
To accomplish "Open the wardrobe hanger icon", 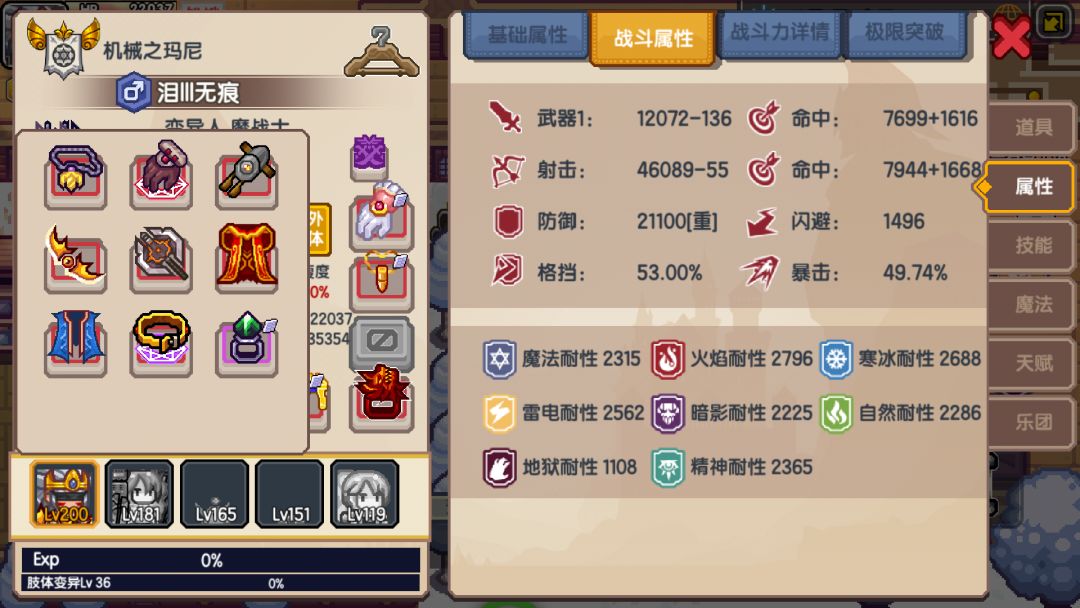I will click(x=382, y=52).
